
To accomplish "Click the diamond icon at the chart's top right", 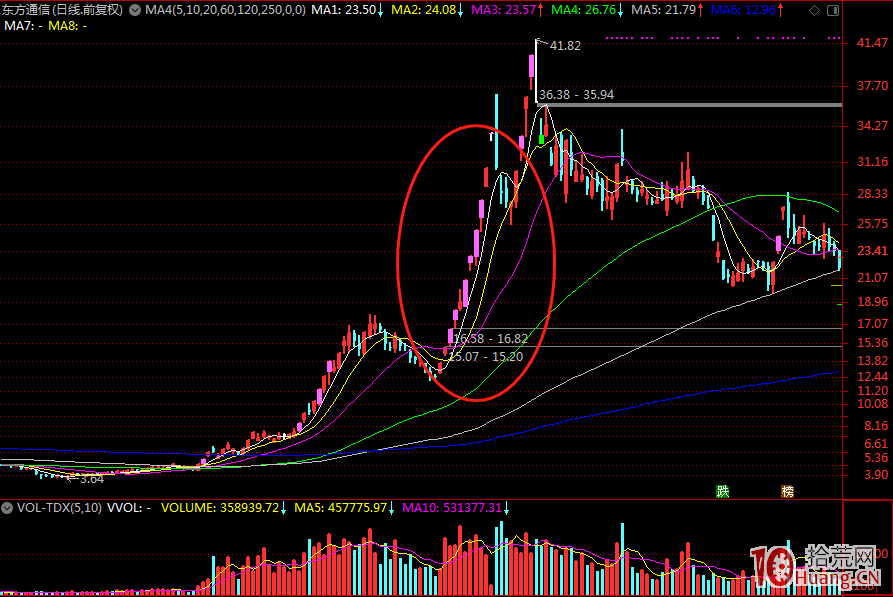I will [x=814, y=10].
